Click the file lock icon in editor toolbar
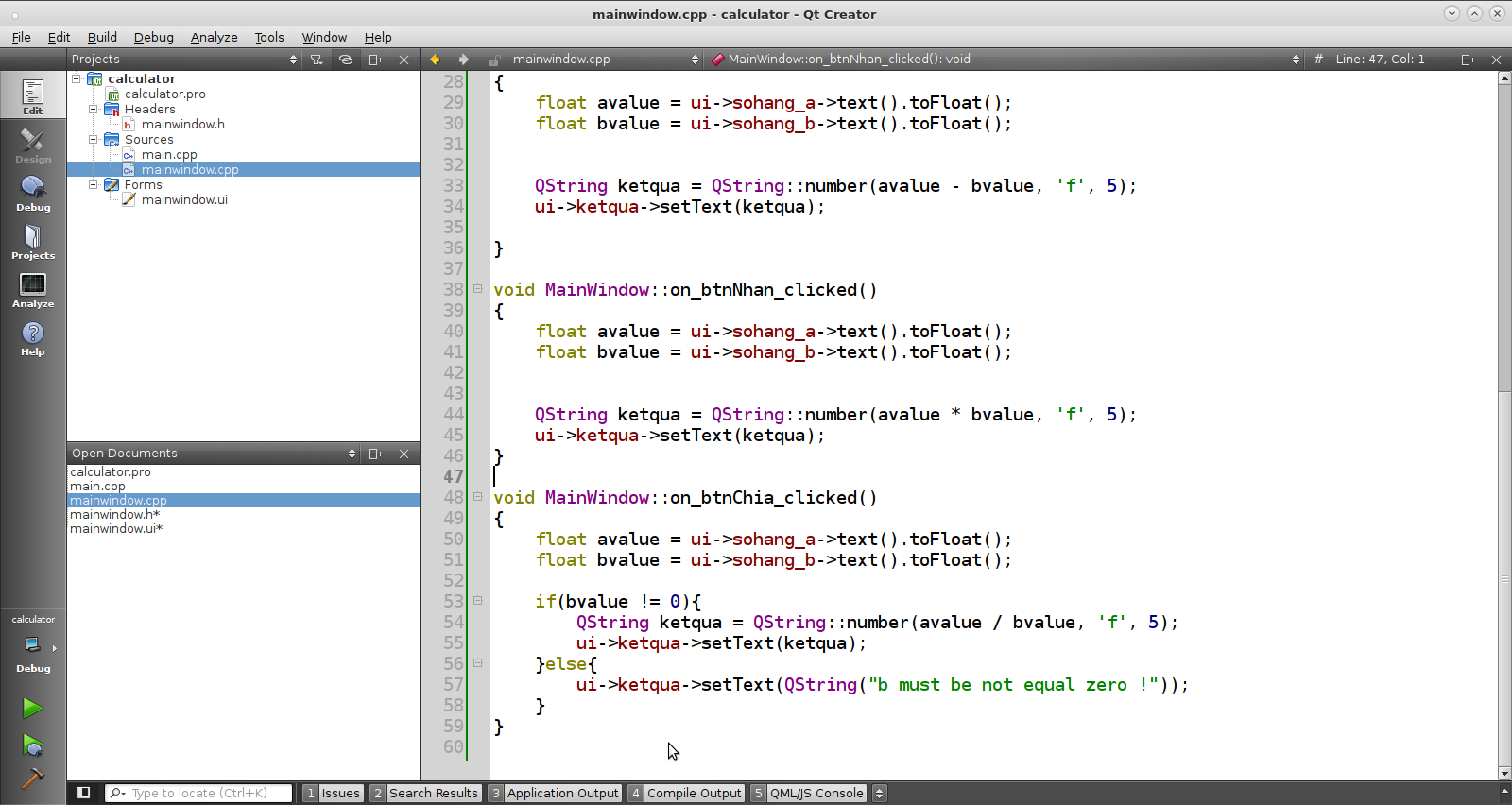 click(x=493, y=59)
